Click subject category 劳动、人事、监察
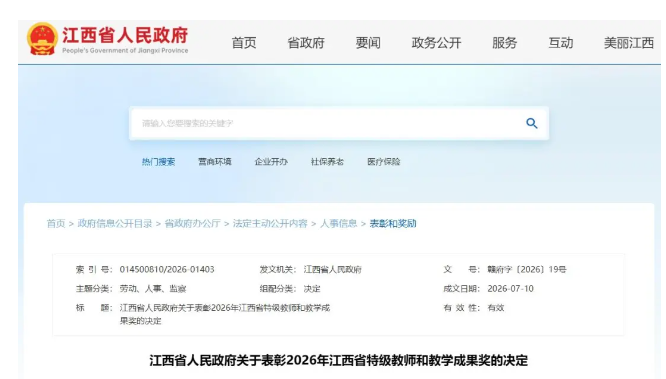 pos(153,289)
